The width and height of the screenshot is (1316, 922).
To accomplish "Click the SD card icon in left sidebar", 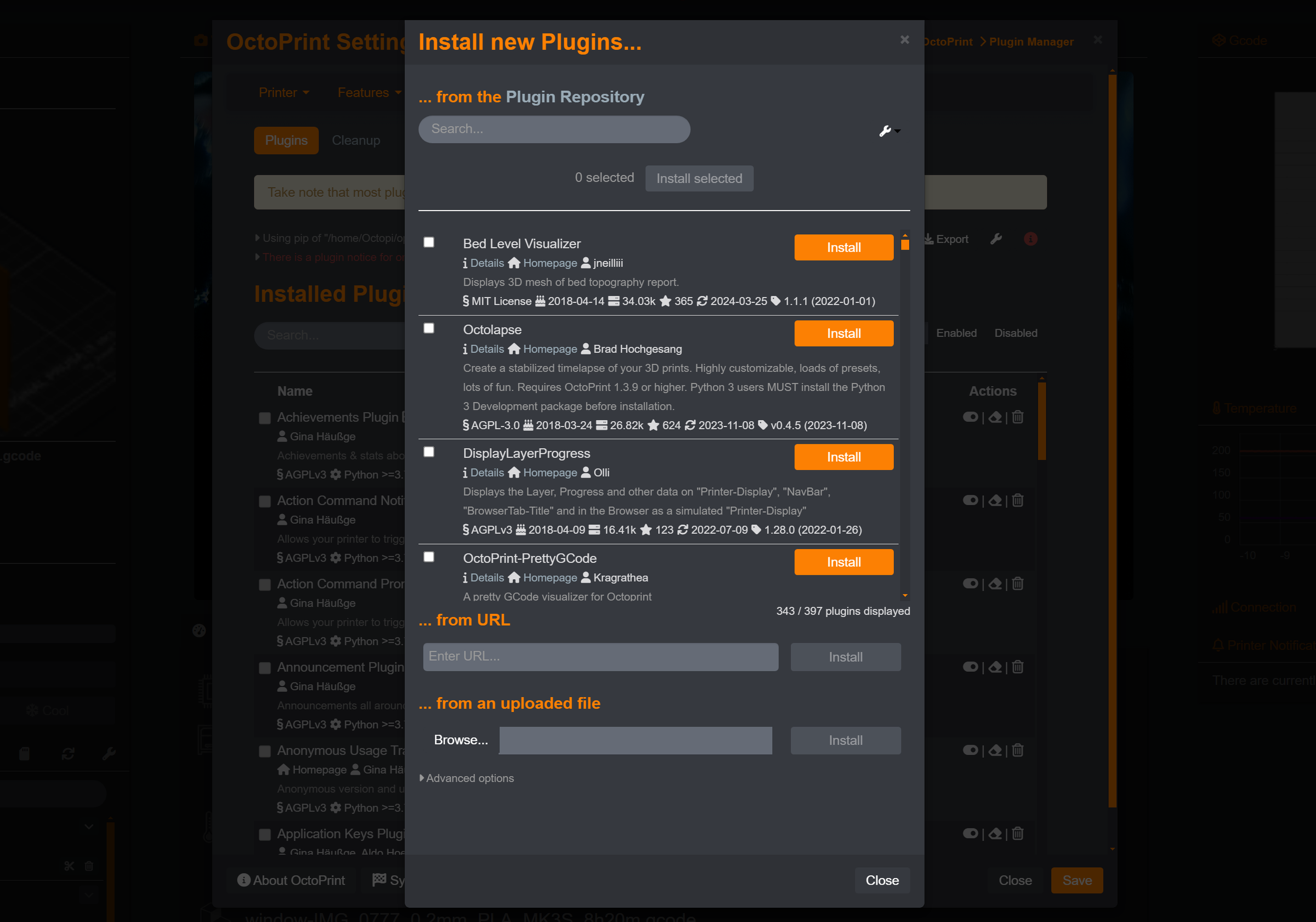I will pos(24,753).
